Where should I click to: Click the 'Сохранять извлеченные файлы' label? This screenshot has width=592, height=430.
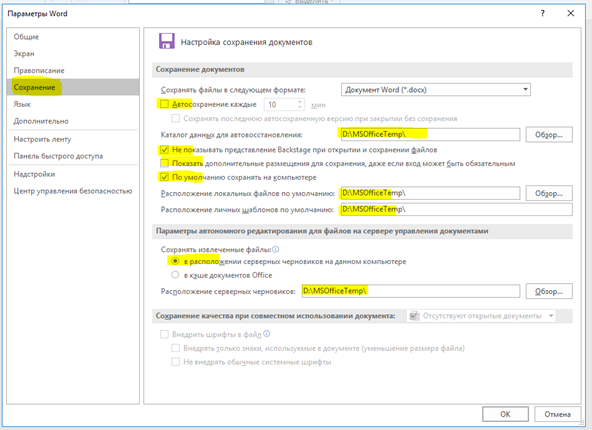(x=216, y=250)
